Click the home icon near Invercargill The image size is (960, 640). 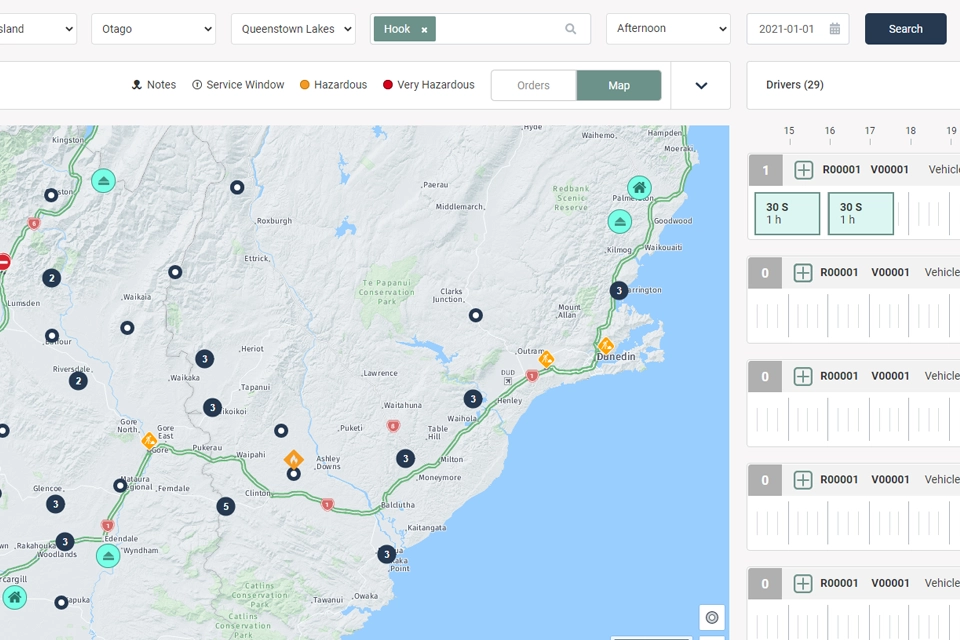tap(14, 597)
